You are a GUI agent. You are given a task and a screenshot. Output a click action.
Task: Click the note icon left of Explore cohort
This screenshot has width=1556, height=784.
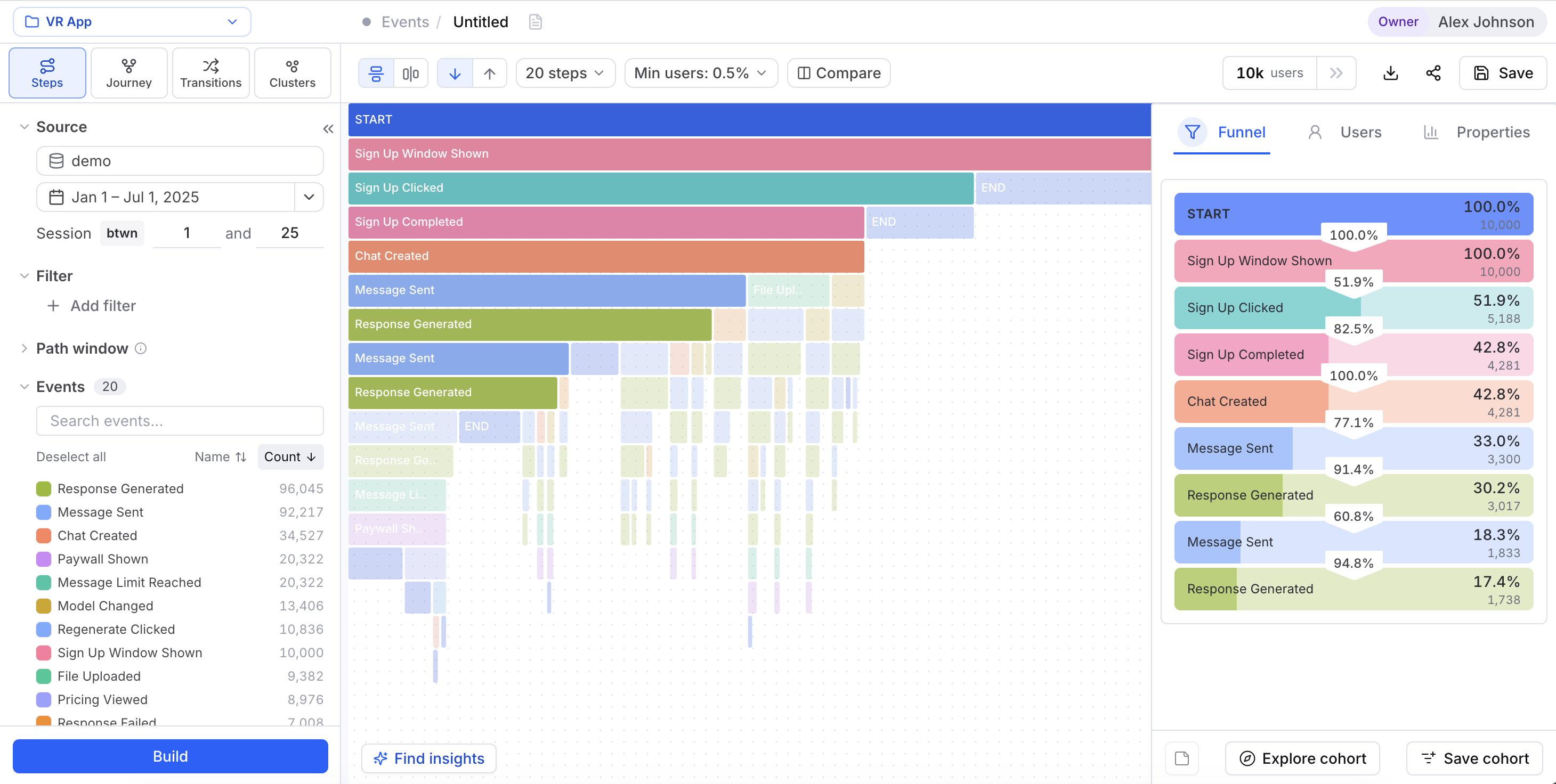[x=1181, y=758]
